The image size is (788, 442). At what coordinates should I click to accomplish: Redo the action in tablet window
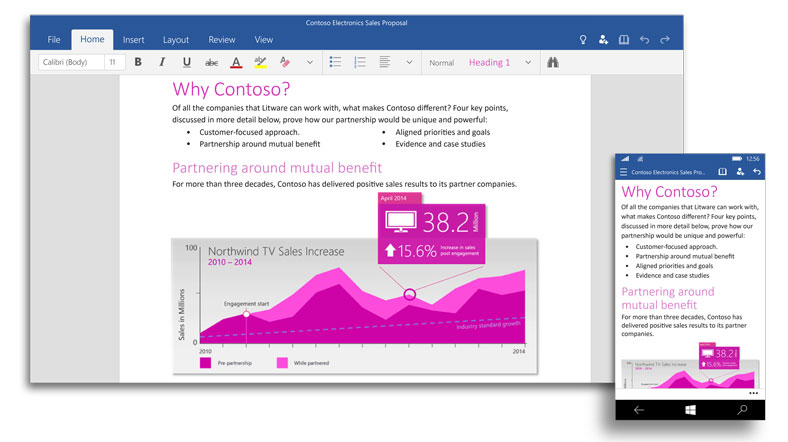click(x=665, y=40)
